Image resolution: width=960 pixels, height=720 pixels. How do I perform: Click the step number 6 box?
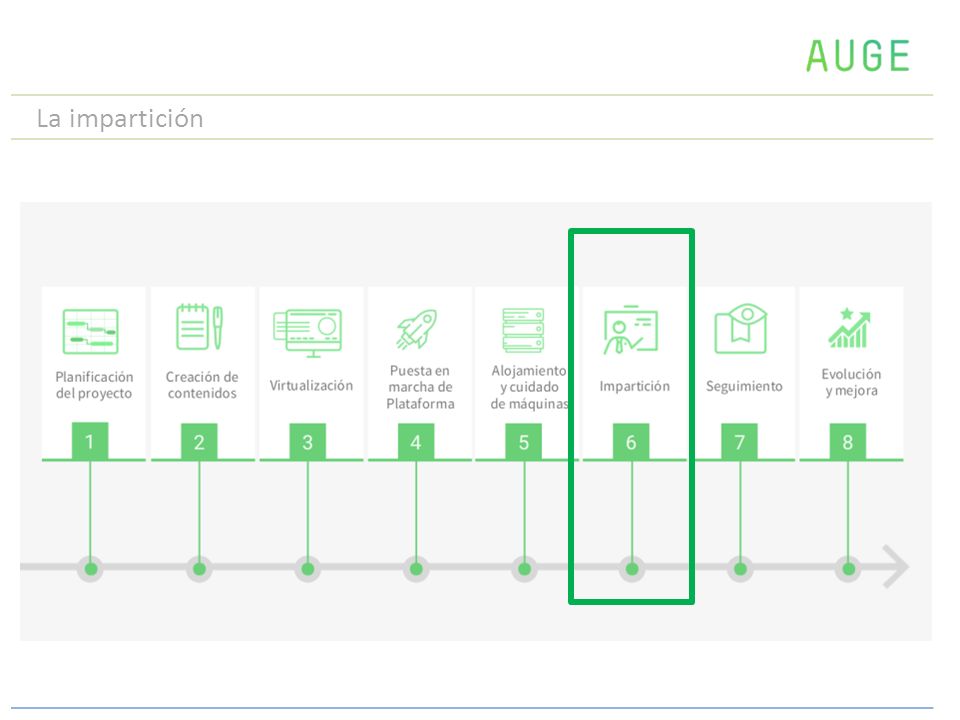(631, 441)
